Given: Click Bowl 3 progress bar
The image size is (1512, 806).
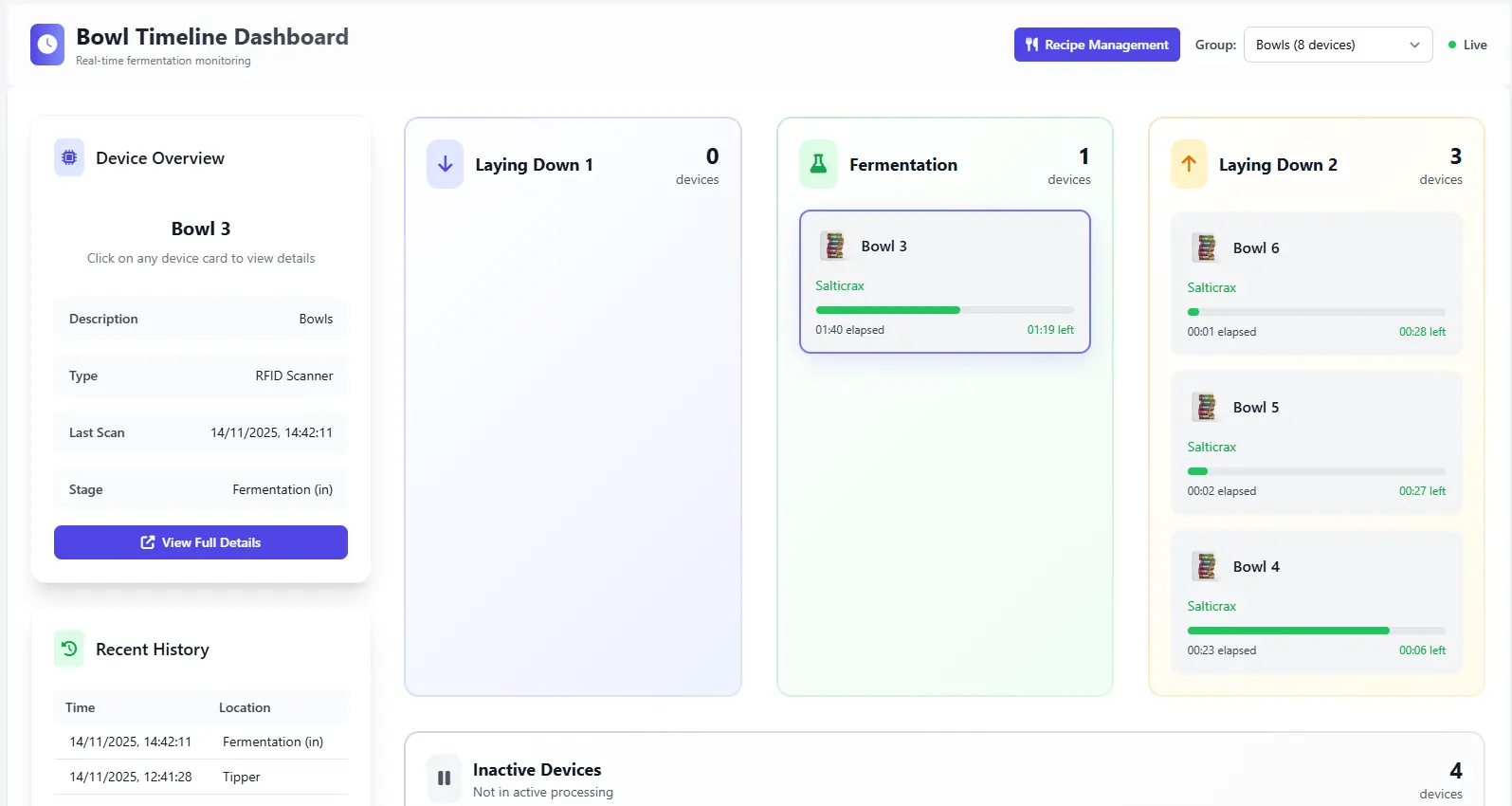Looking at the screenshot, I should (945, 310).
